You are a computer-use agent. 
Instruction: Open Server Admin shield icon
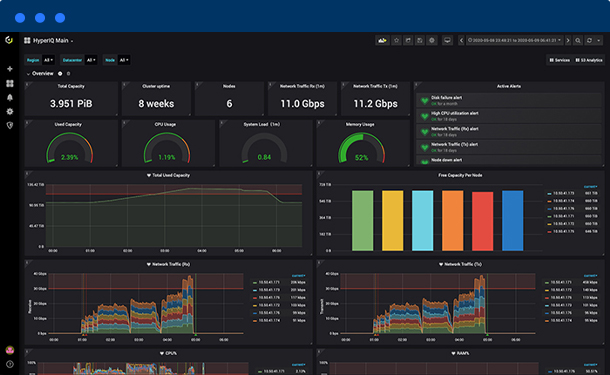point(10,125)
